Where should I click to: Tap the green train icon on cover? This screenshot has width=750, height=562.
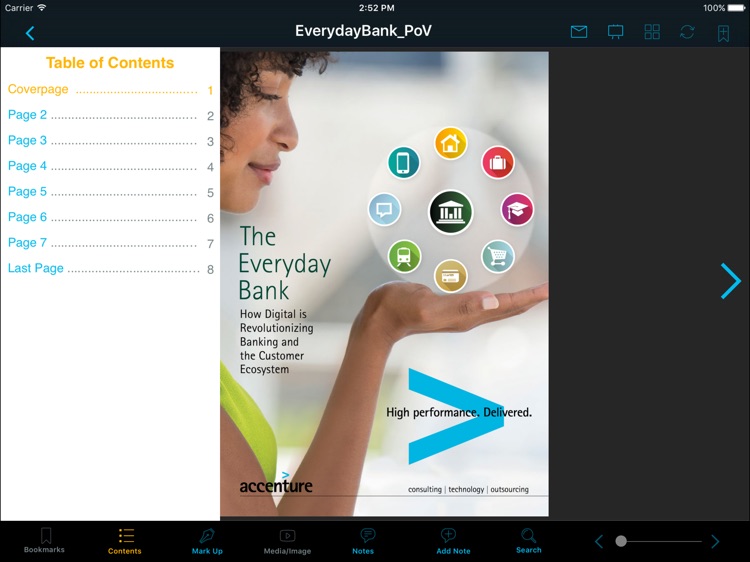point(404,256)
